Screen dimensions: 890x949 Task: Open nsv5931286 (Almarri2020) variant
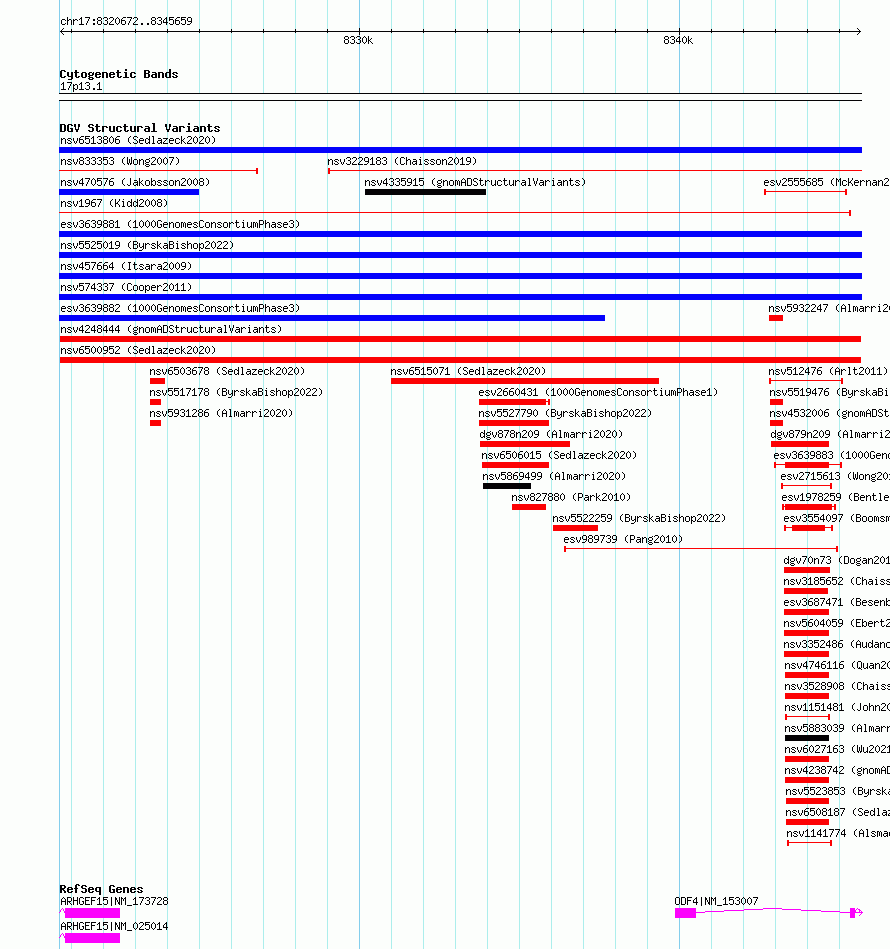coord(221,413)
